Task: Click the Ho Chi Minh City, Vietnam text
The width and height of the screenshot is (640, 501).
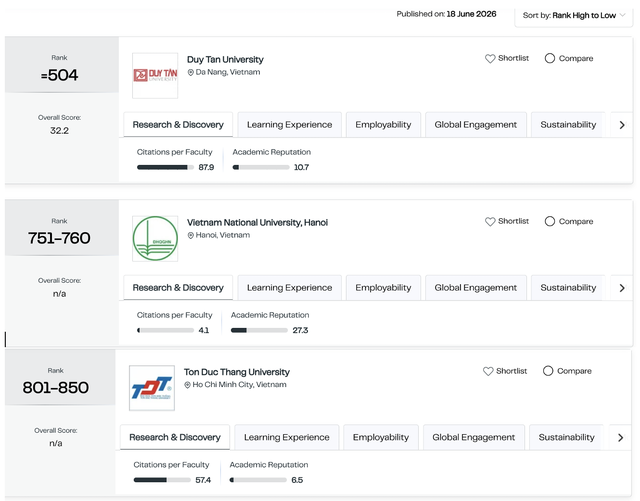Action: pos(240,385)
